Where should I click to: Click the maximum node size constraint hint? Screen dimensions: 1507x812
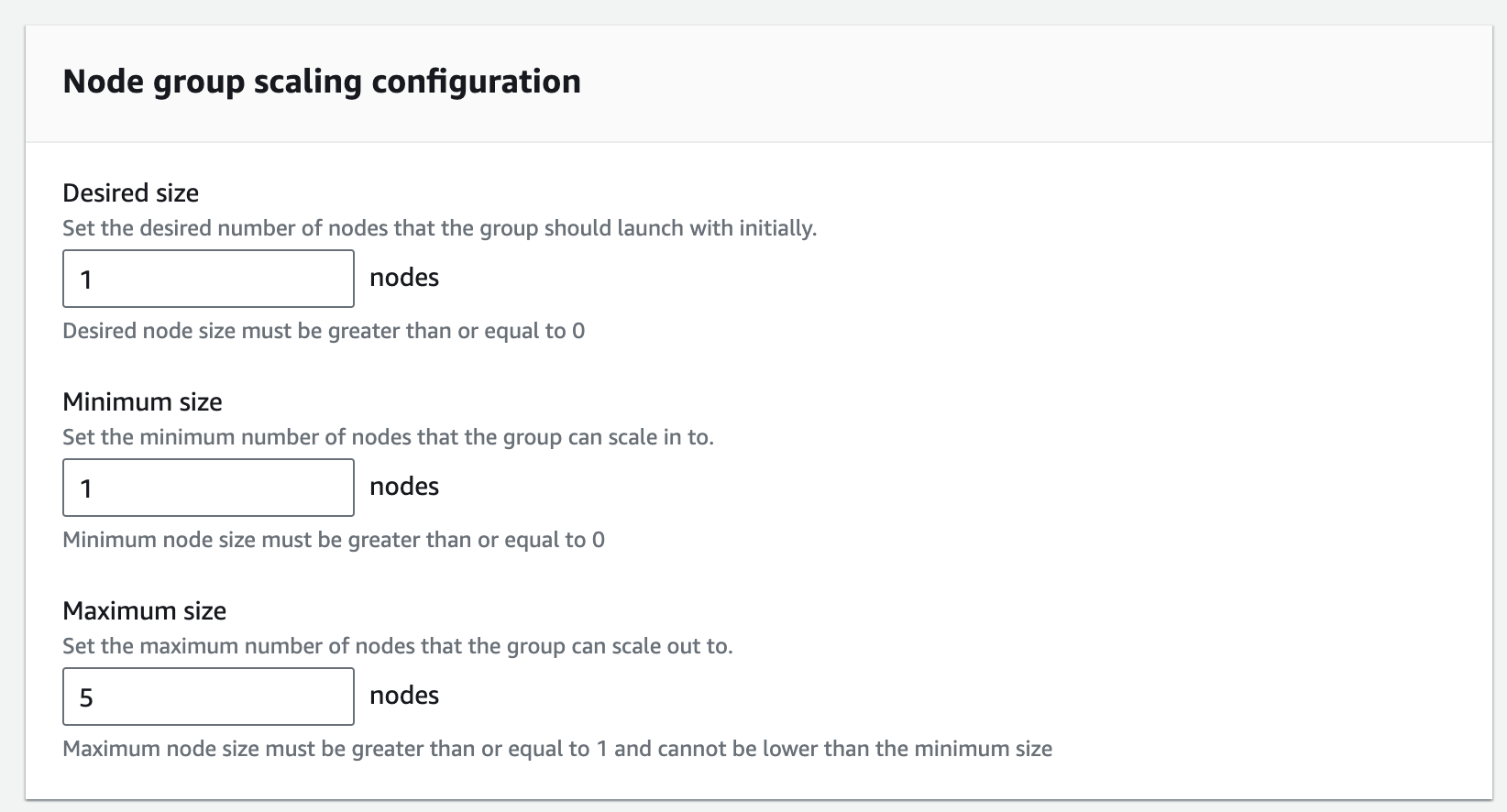click(557, 749)
